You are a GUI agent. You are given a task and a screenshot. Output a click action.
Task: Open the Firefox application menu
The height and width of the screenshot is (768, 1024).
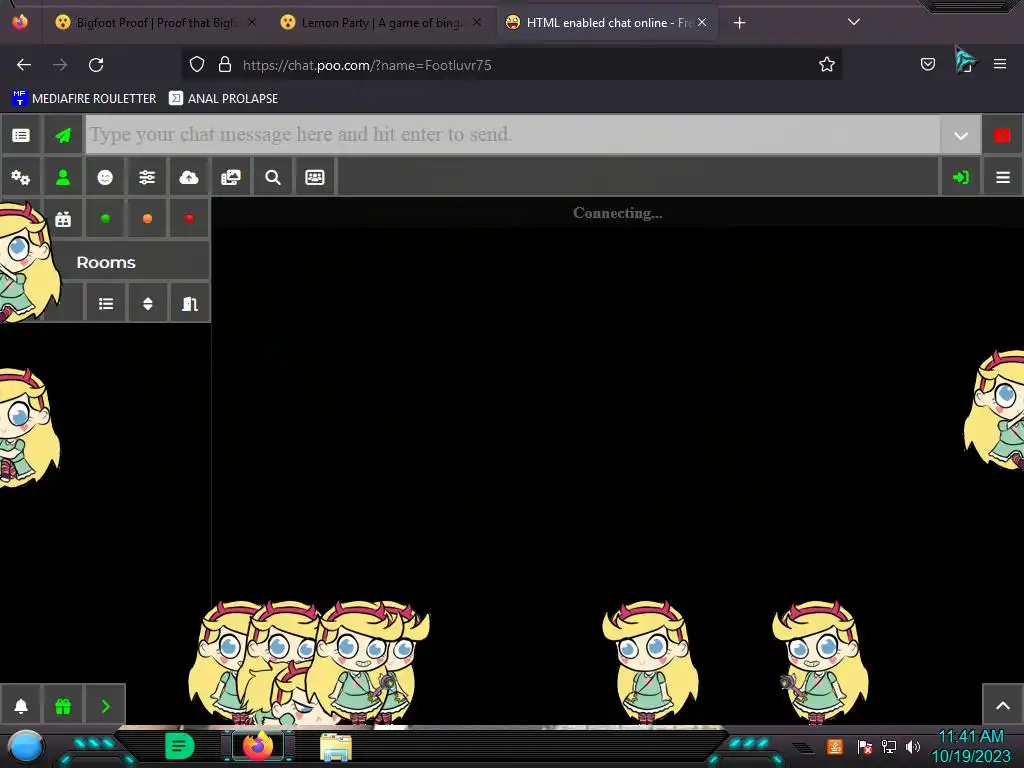click(x=1000, y=64)
